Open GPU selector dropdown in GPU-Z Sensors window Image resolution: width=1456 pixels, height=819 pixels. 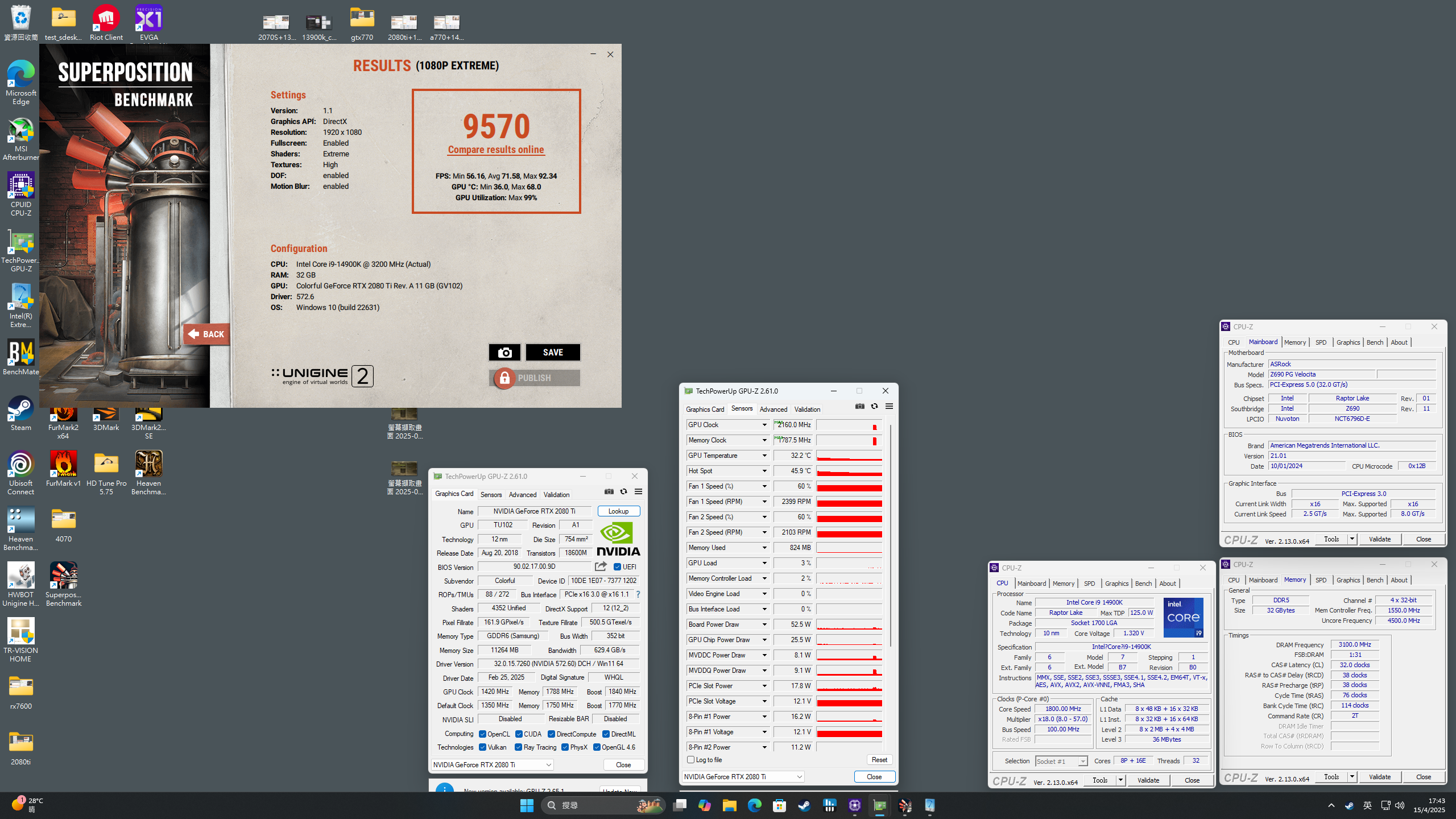(x=743, y=777)
